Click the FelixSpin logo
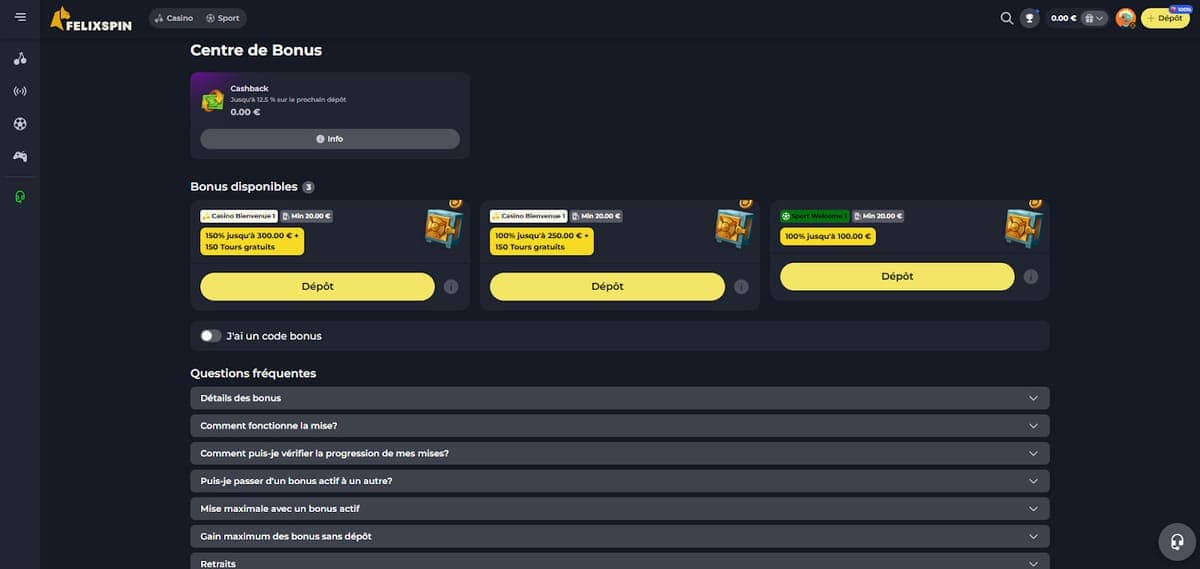Image resolution: width=1200 pixels, height=569 pixels. point(93,17)
